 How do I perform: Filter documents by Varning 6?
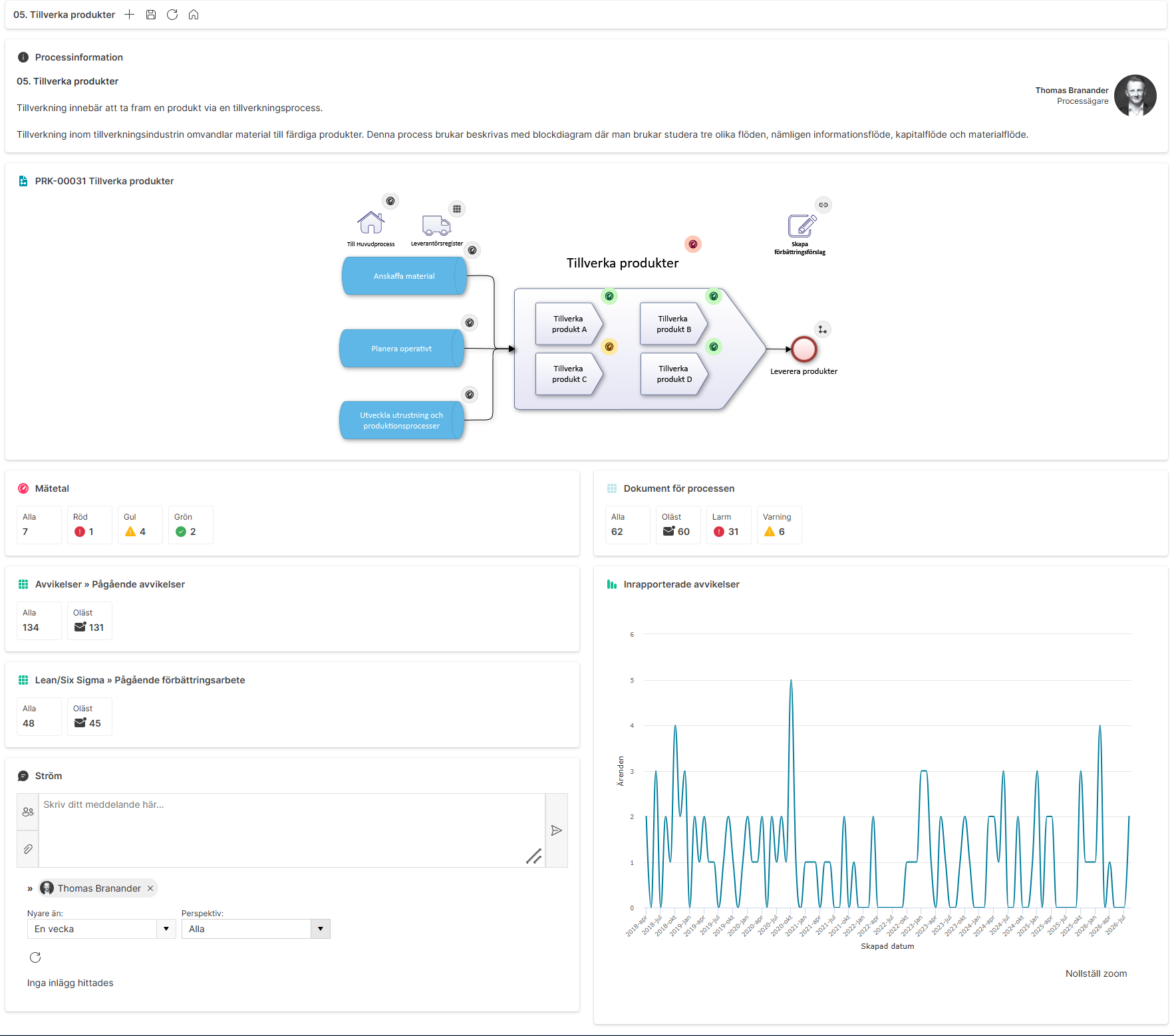780,525
